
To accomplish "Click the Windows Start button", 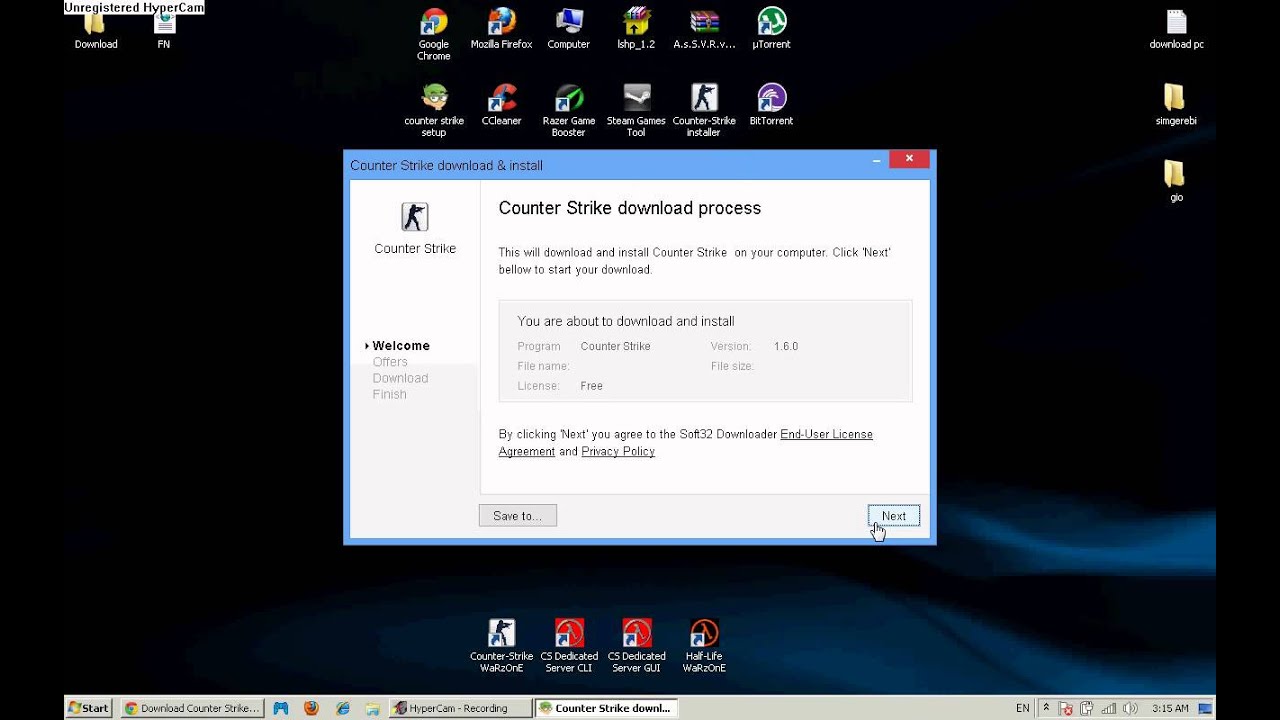I will [88, 708].
